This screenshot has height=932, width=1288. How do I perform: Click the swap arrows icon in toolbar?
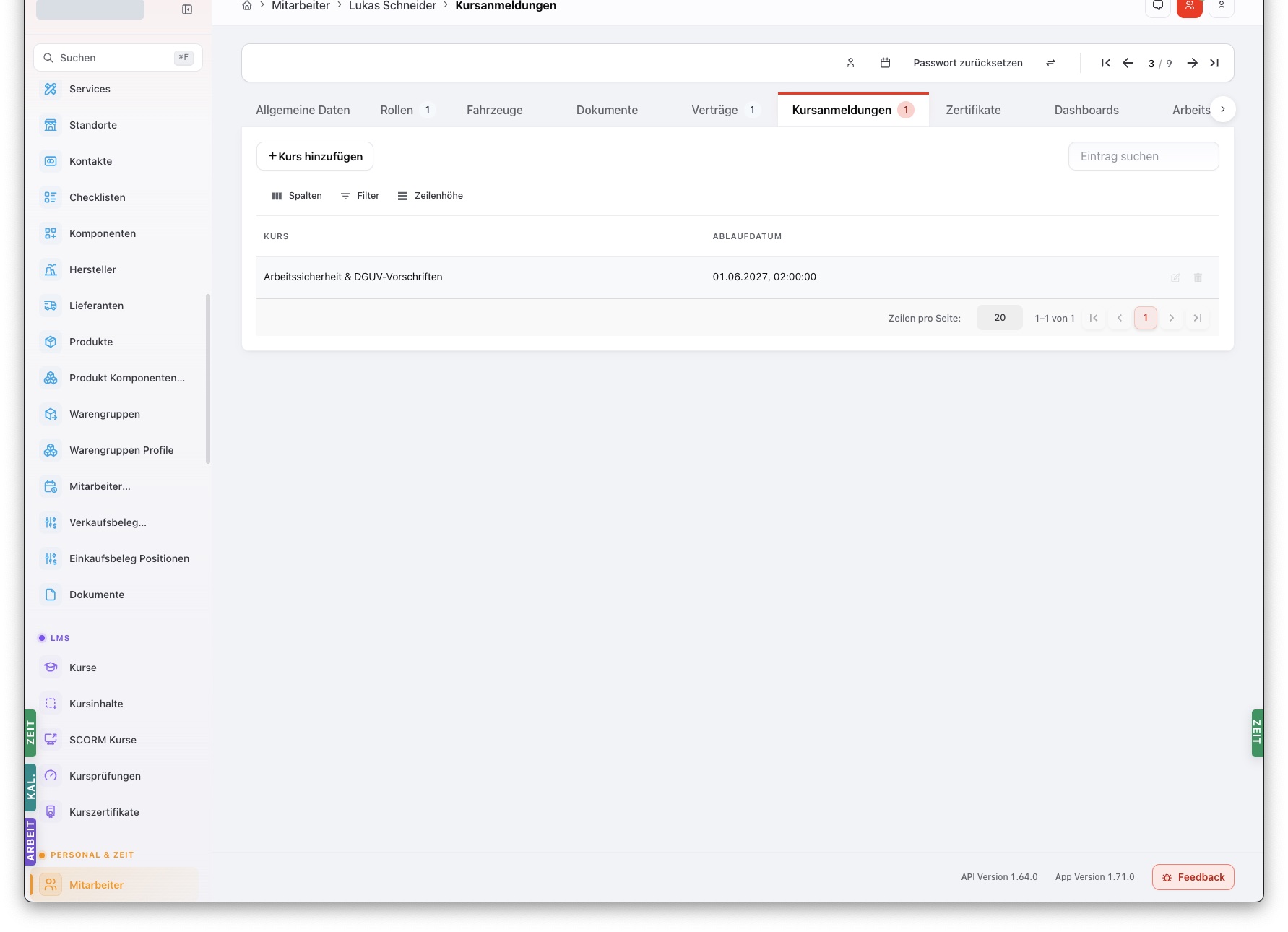pos(1051,63)
